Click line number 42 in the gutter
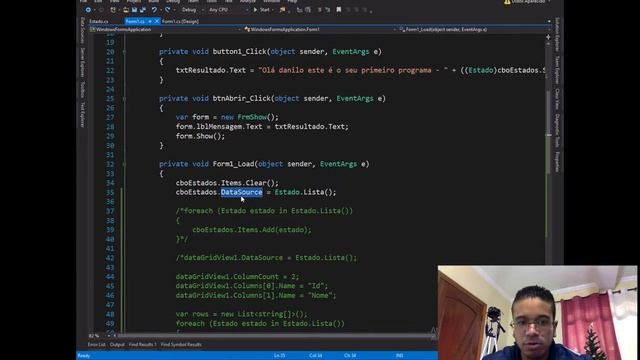Image resolution: width=640 pixels, height=360 pixels. [x=110, y=258]
